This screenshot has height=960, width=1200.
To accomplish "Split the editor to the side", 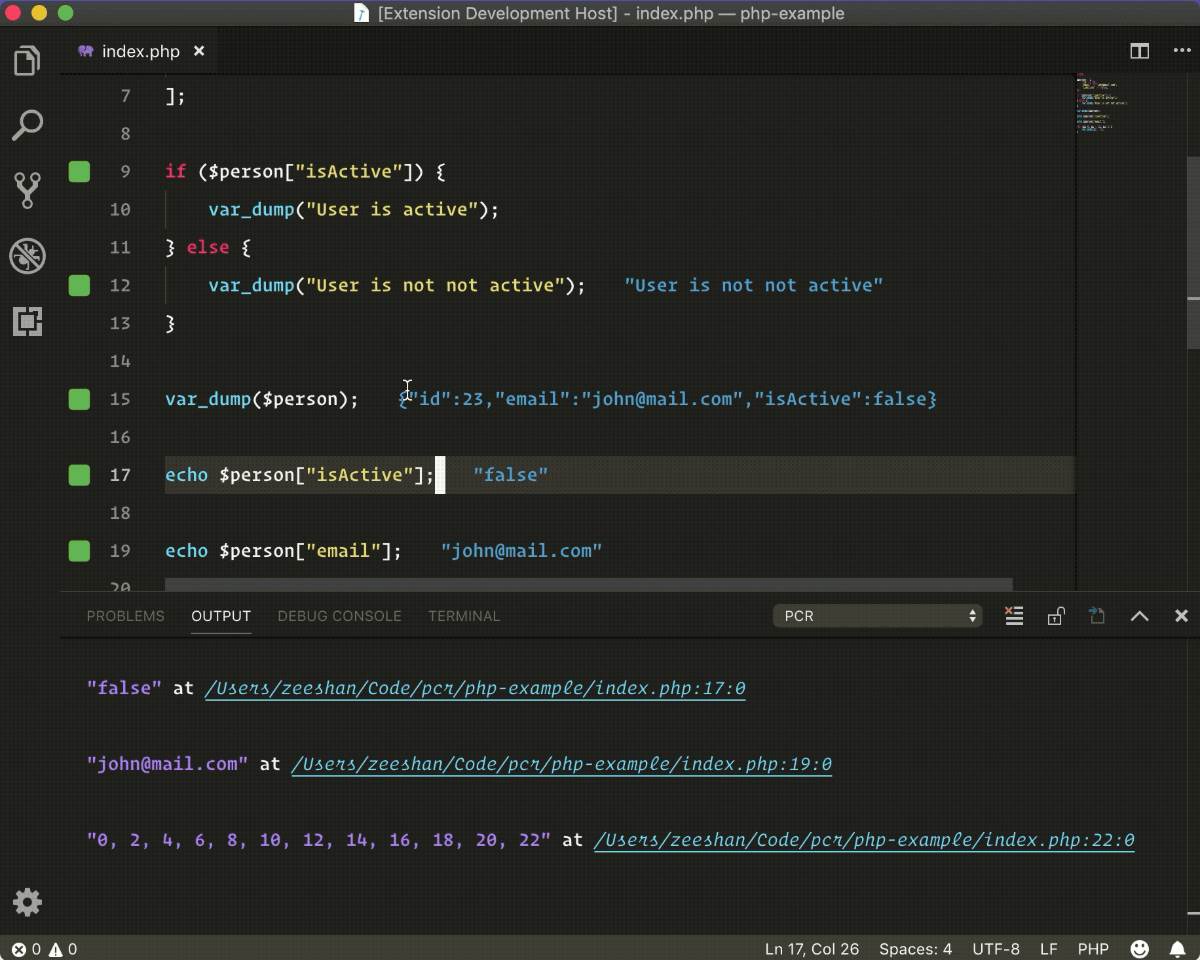I will [x=1139, y=51].
